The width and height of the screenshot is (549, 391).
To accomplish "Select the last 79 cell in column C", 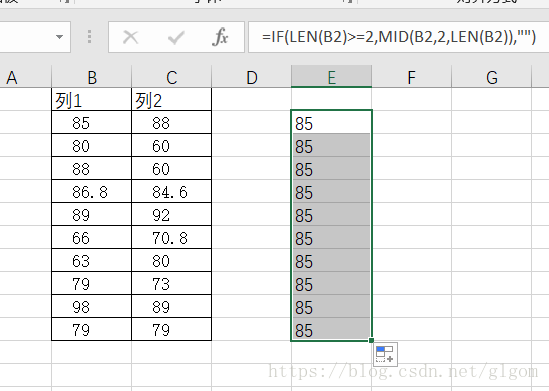I will [172, 329].
